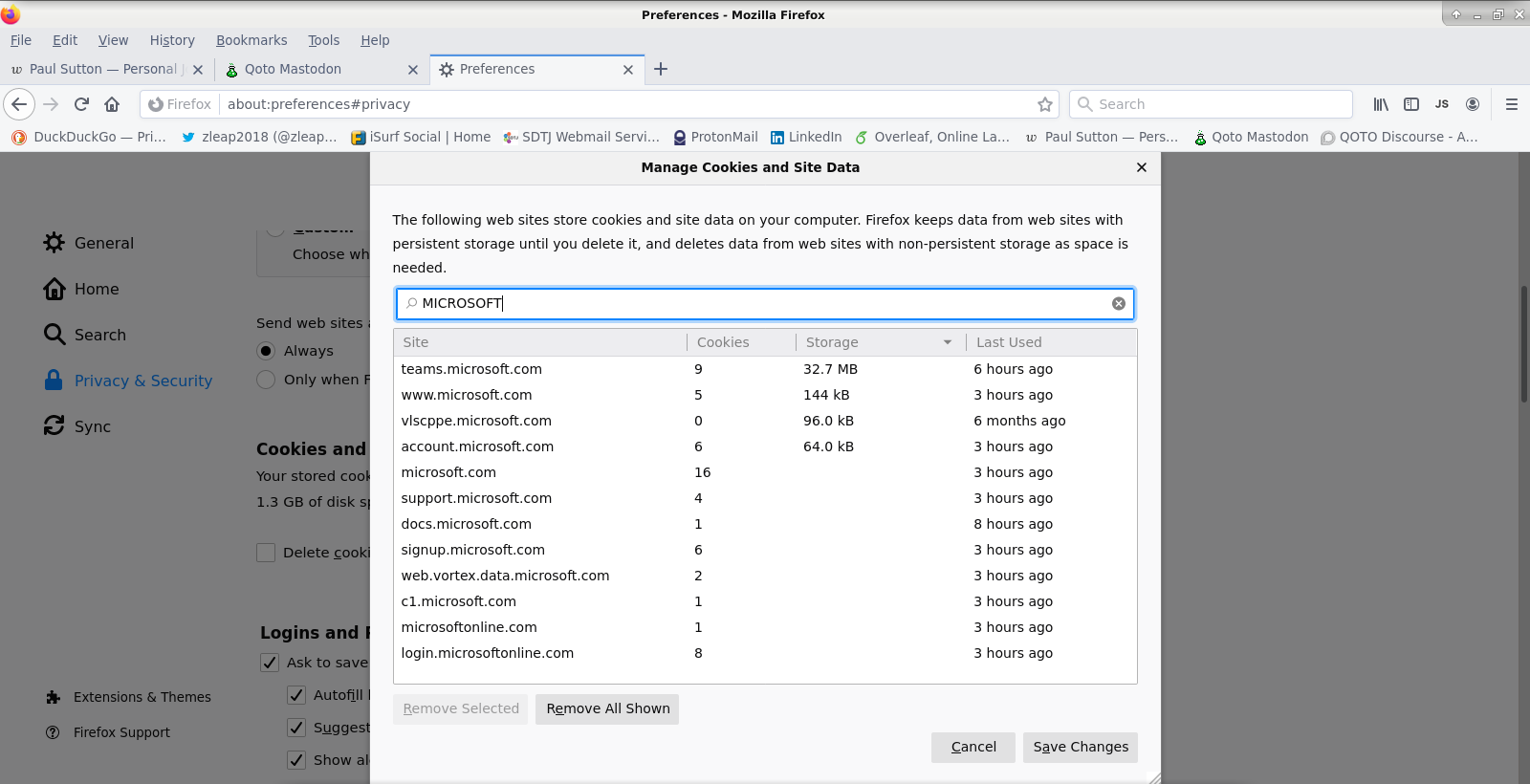Open the Firefox Support link
The height and width of the screenshot is (784, 1530).
[108, 732]
